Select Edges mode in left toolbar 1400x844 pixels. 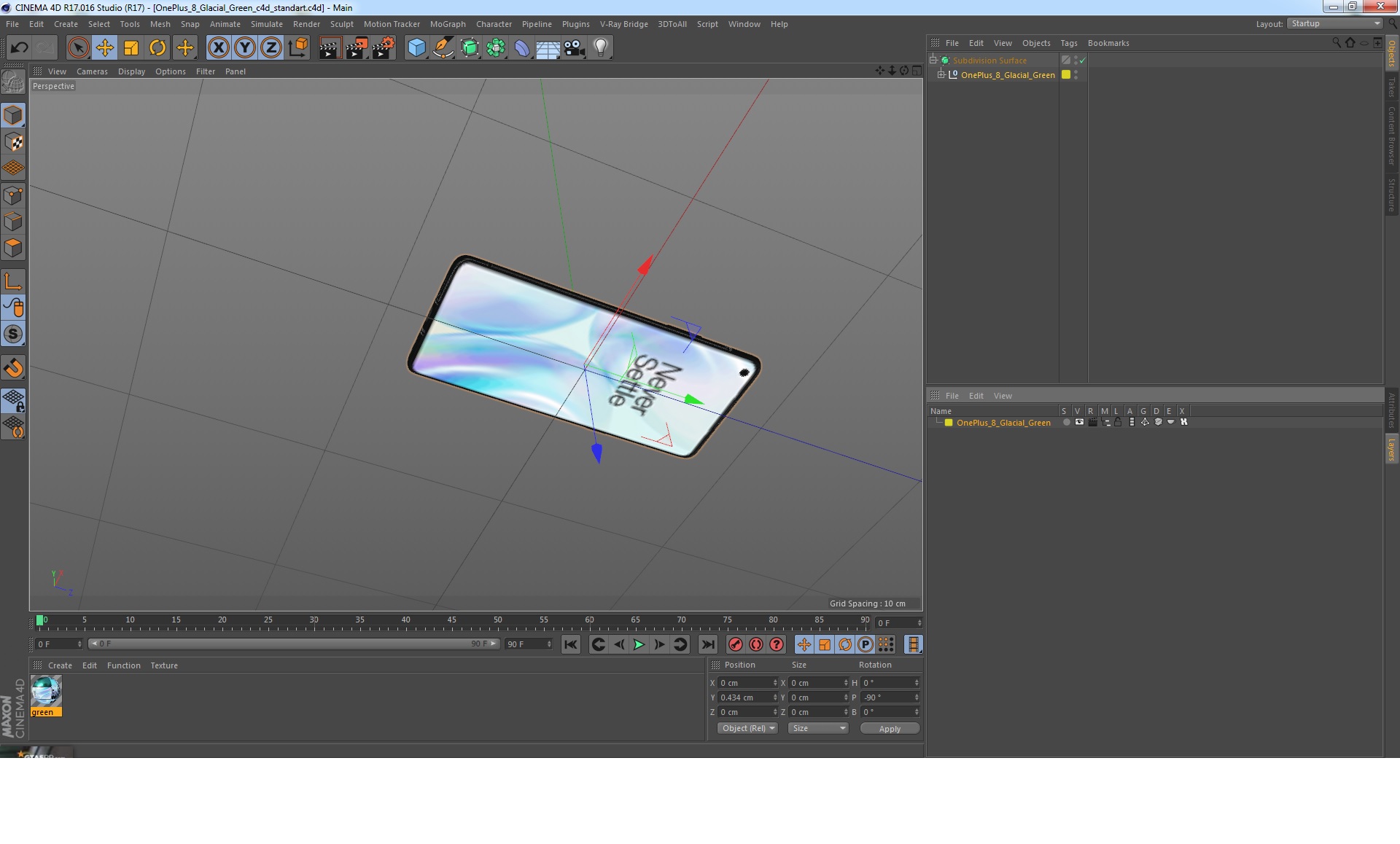pyautogui.click(x=13, y=222)
